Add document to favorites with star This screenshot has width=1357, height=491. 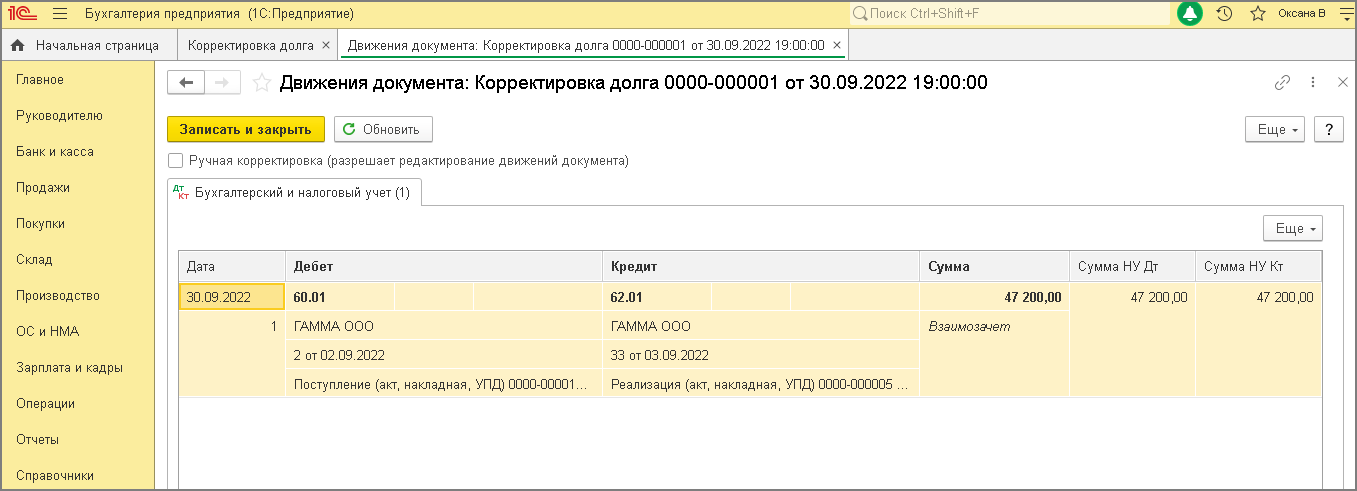[x=262, y=83]
